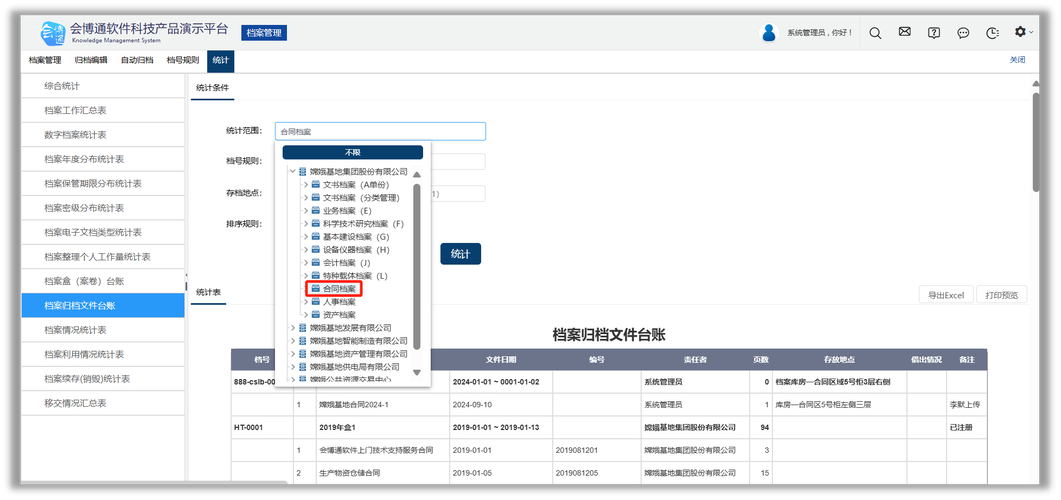
Task: Open the settings dropdown arrow beside gear
Action: (1031, 32)
